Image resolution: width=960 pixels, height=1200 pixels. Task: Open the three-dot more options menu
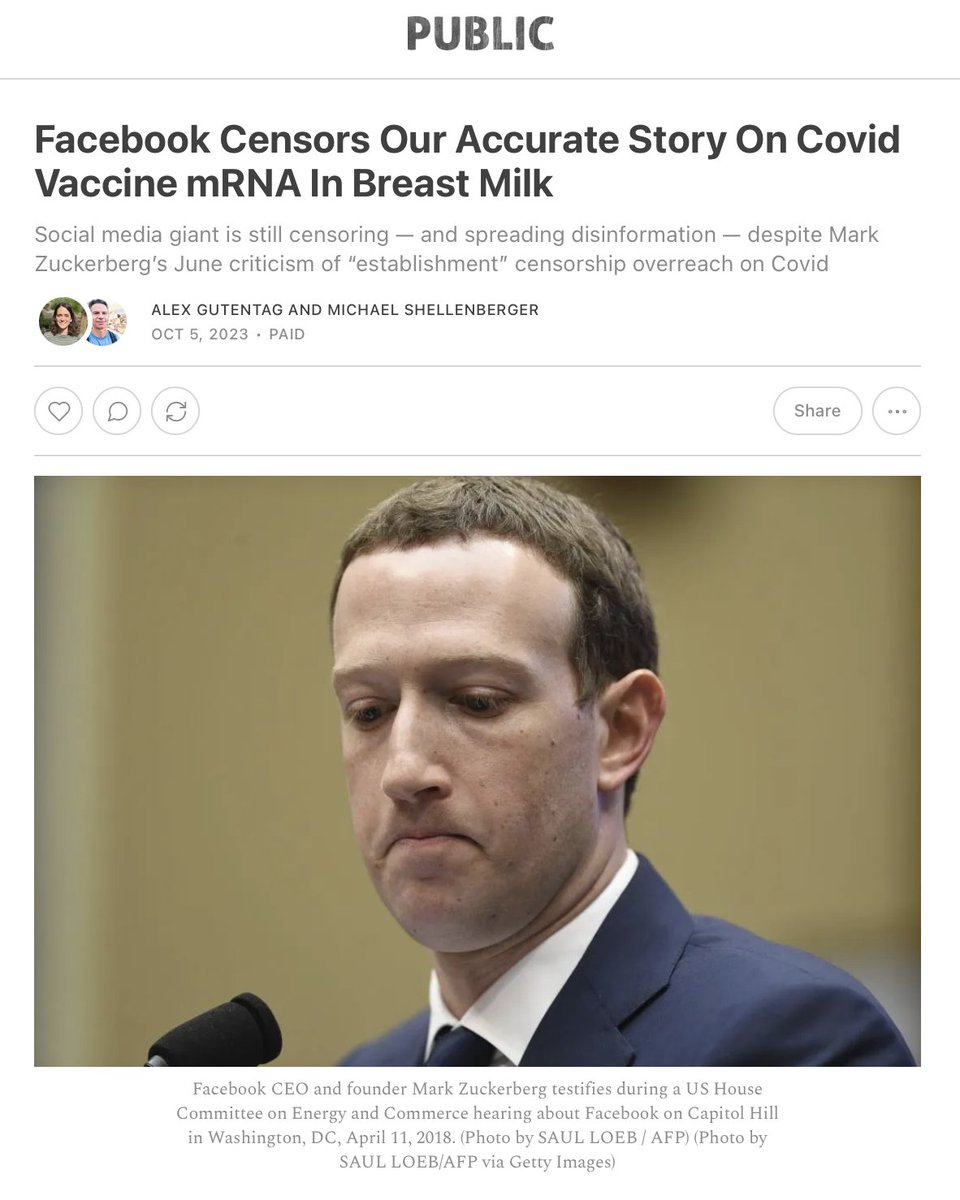click(897, 411)
